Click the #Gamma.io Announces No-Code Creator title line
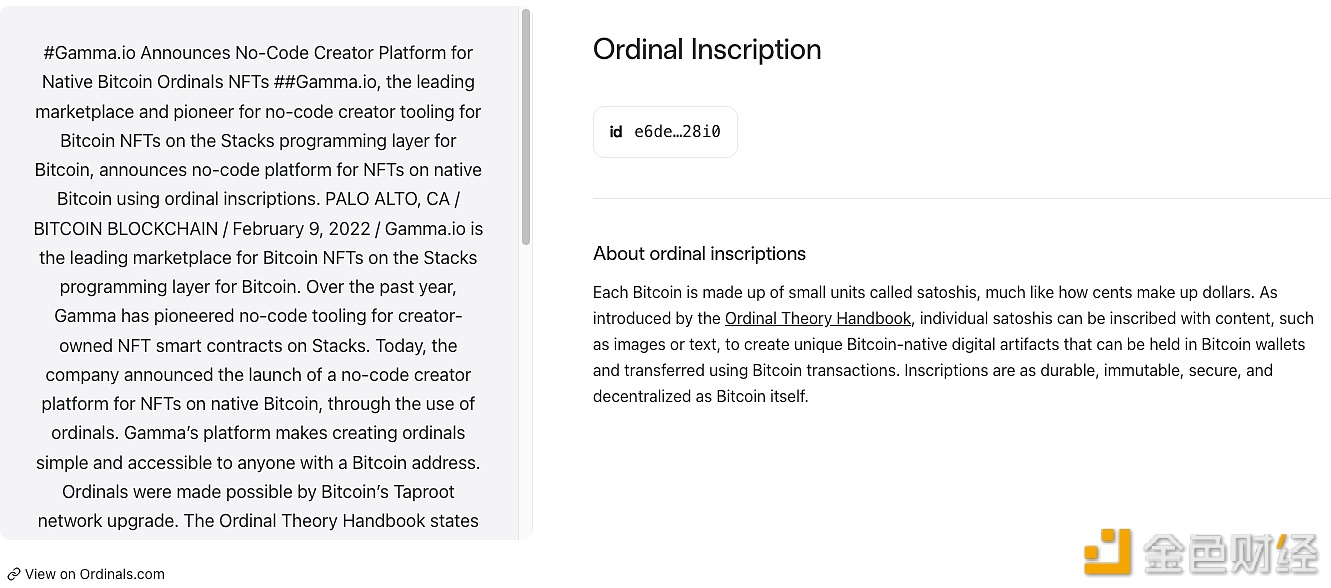The width and height of the screenshot is (1331, 588). [258, 53]
